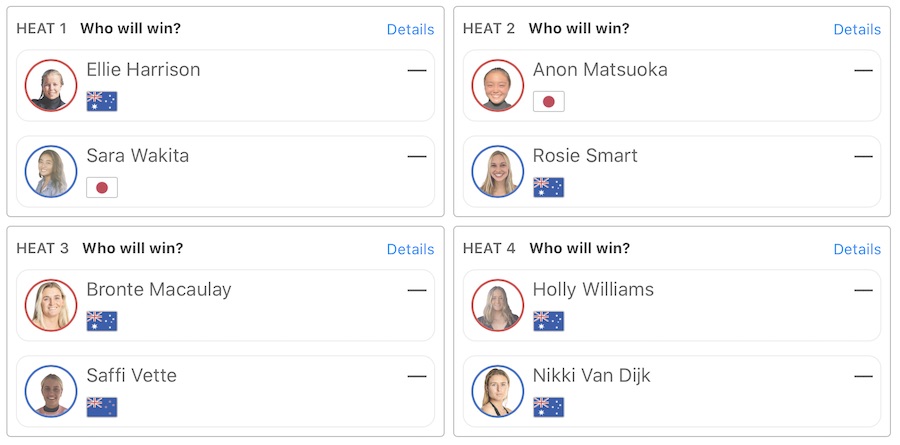Screen dimensions: 900x445
Task: Click the Australian flag under Holly Williams
Action: pyautogui.click(x=548, y=321)
